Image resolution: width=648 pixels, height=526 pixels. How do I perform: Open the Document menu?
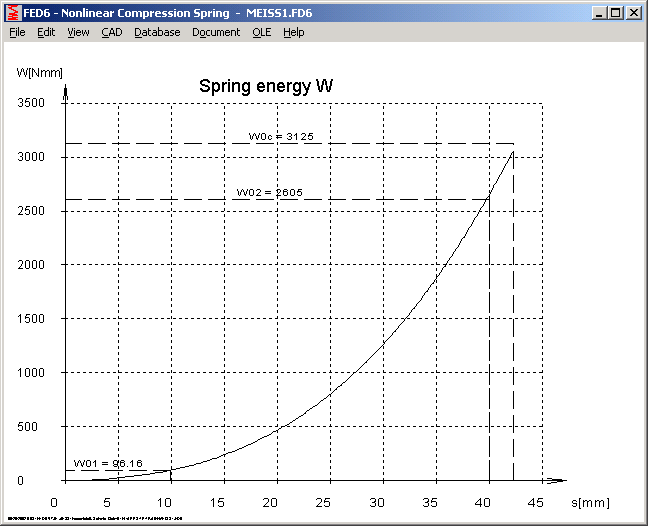pyautogui.click(x=216, y=32)
